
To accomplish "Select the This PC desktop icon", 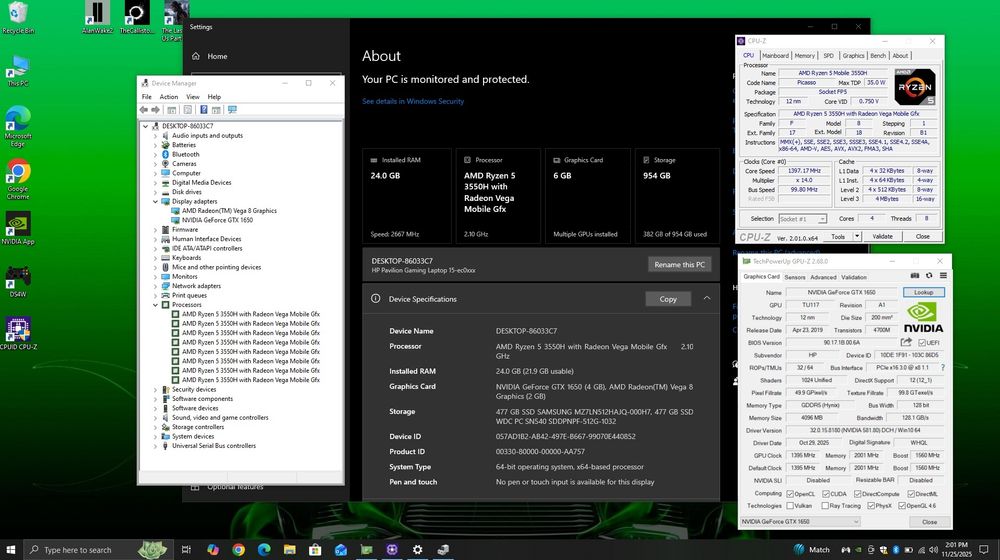I will 18,70.
